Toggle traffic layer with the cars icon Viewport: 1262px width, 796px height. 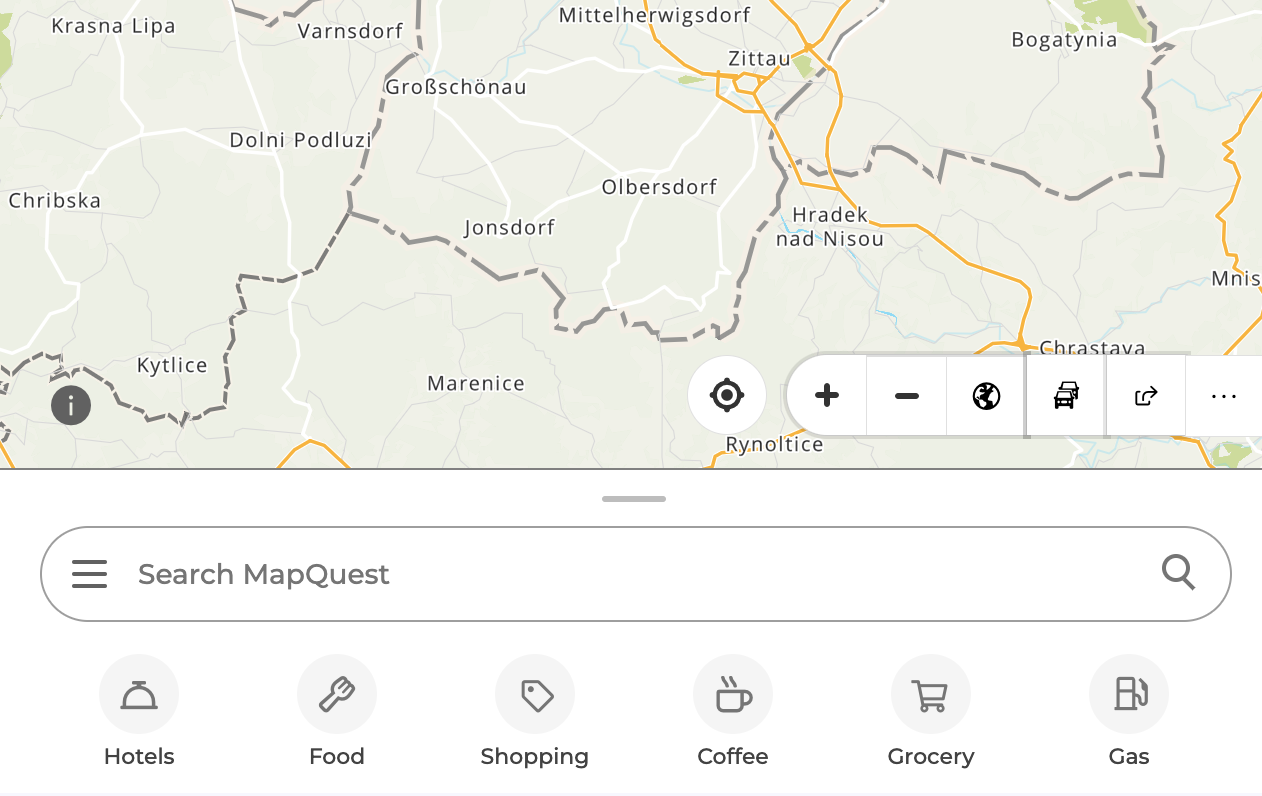(1066, 396)
